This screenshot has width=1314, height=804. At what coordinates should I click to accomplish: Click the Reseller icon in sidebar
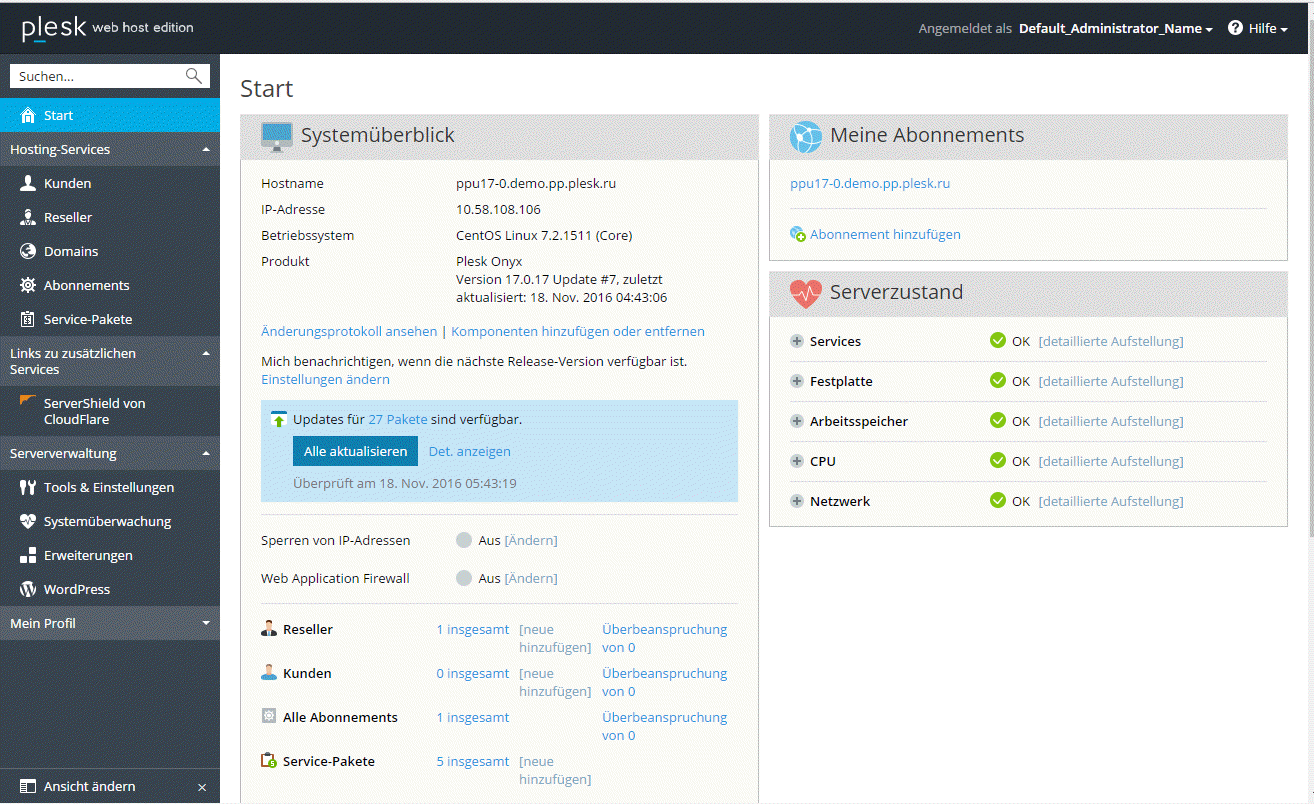28,217
